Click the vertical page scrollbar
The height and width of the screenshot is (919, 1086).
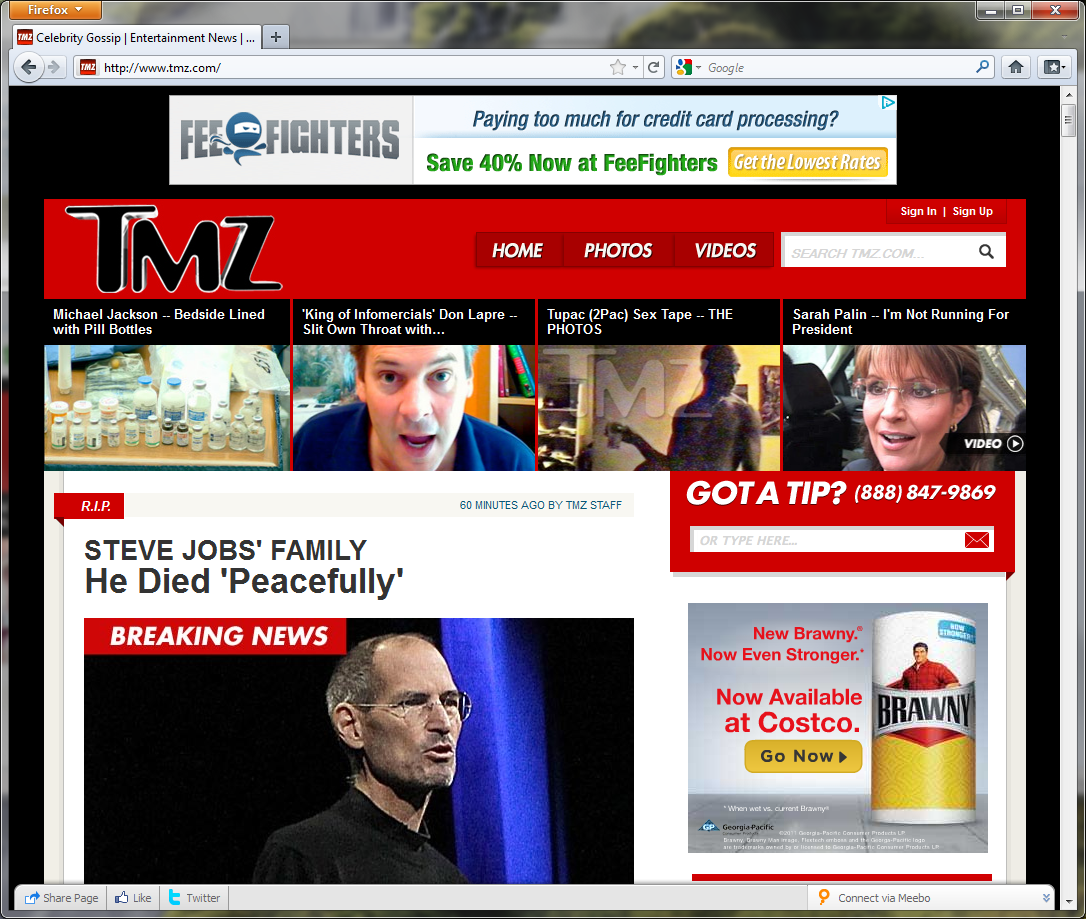click(1070, 120)
